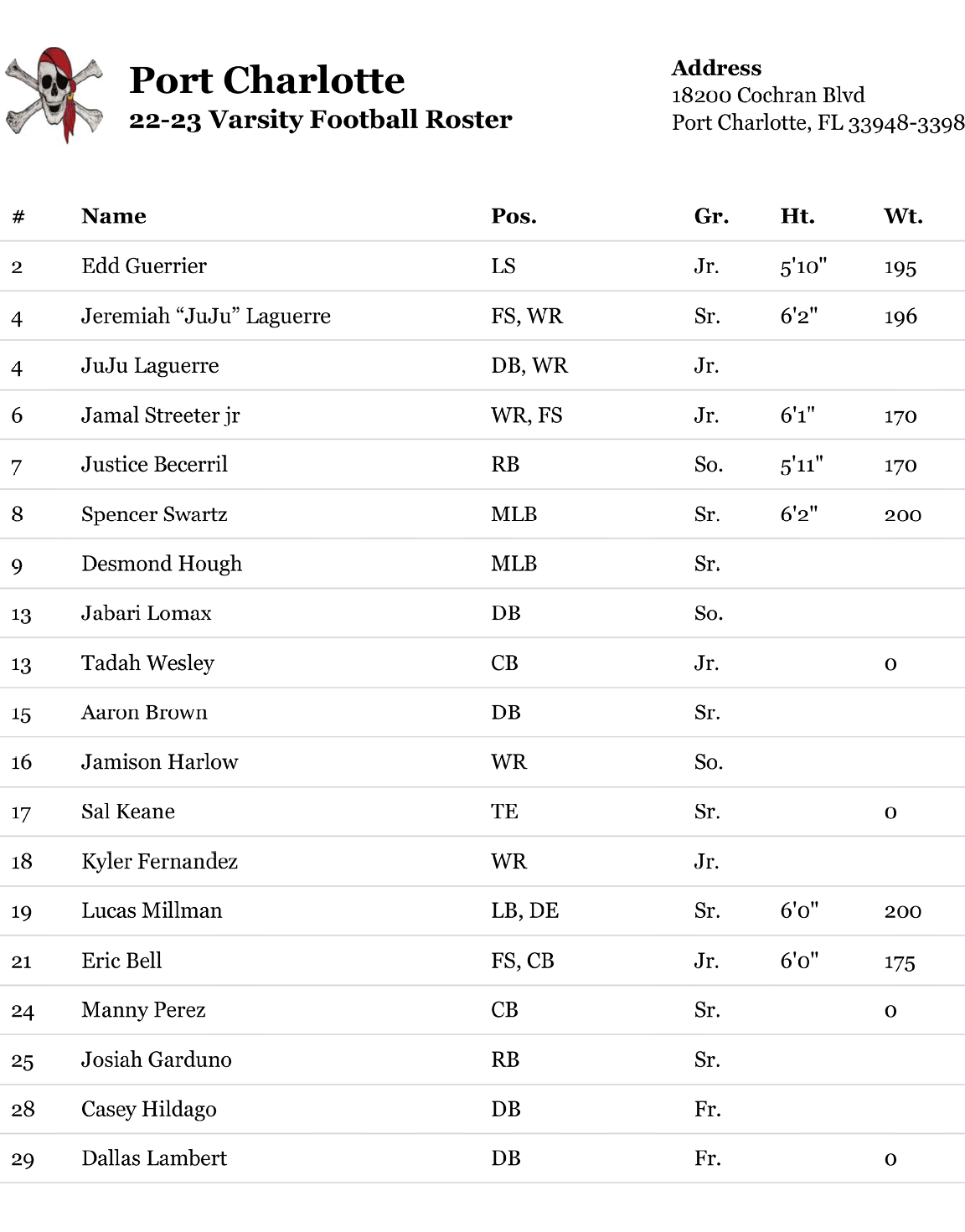
Task: Click the Name column header
Action: coord(114,216)
